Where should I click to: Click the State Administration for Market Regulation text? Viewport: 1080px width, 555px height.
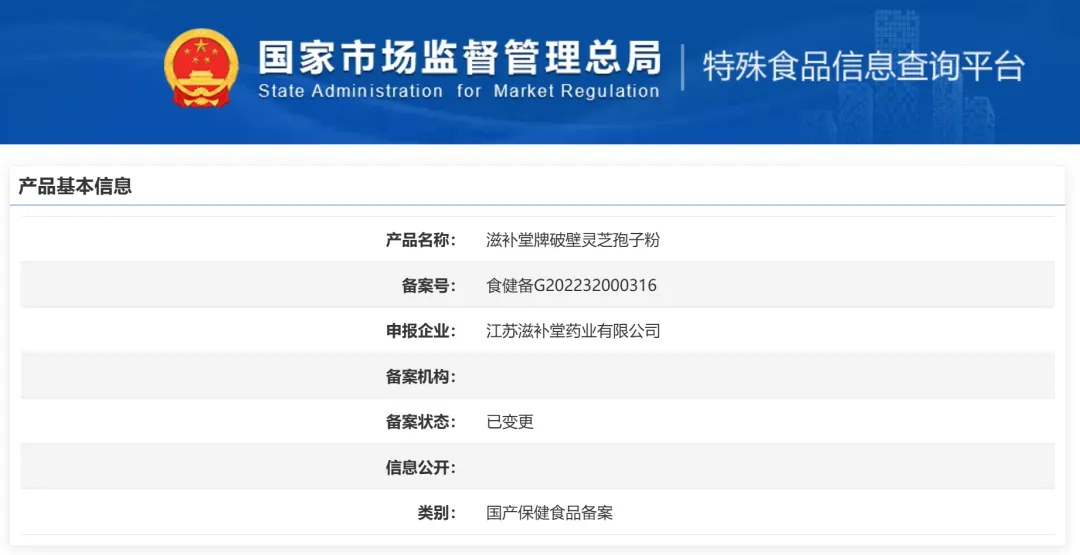coord(459,92)
